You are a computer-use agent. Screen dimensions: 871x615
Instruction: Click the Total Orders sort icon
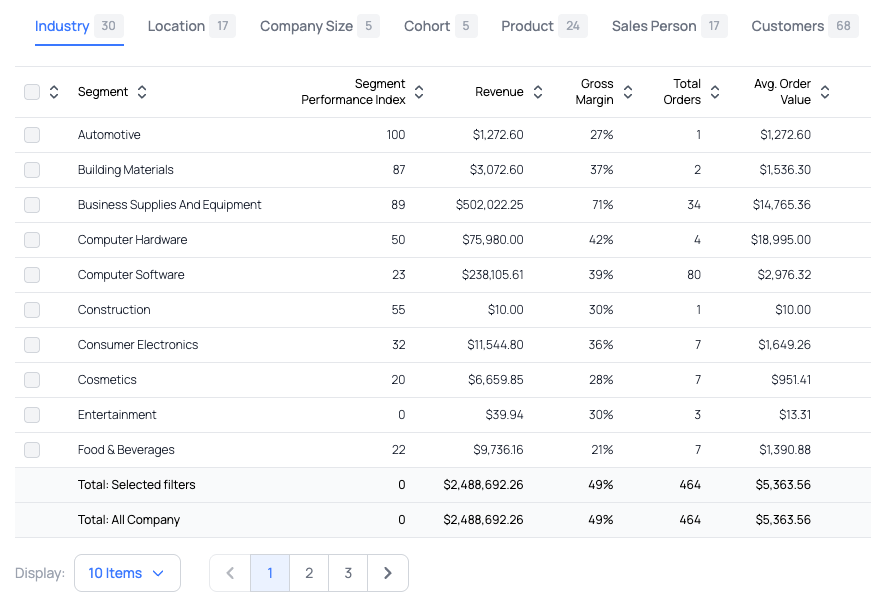[715, 92]
